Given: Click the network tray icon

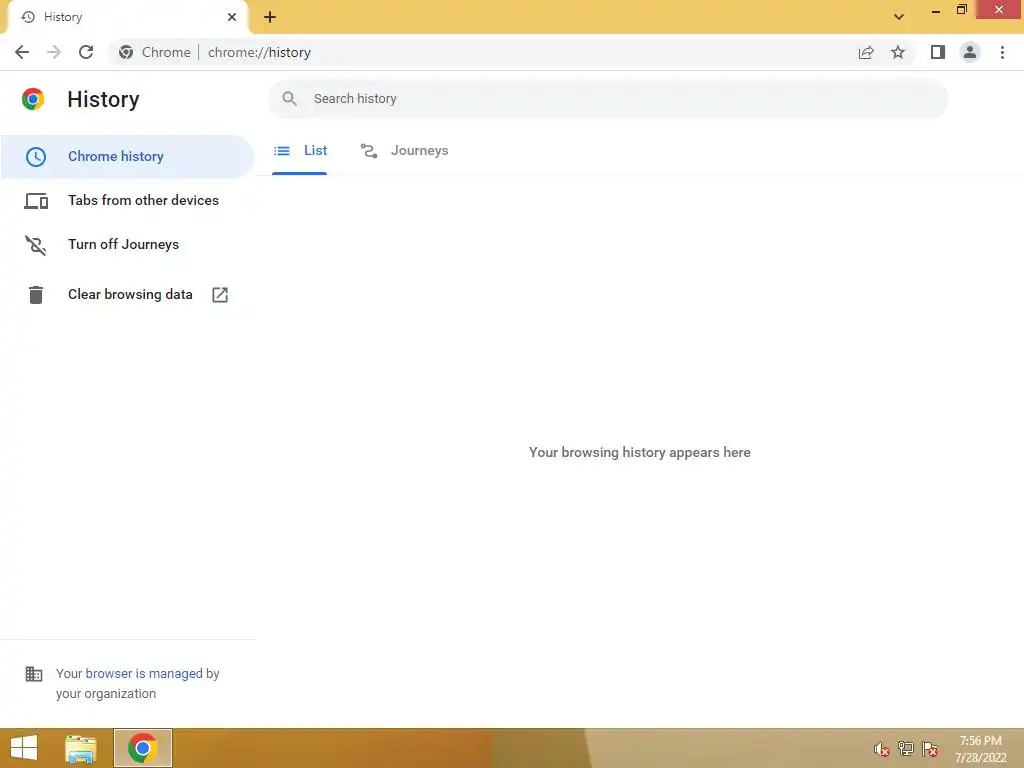Looking at the screenshot, I should (906, 749).
